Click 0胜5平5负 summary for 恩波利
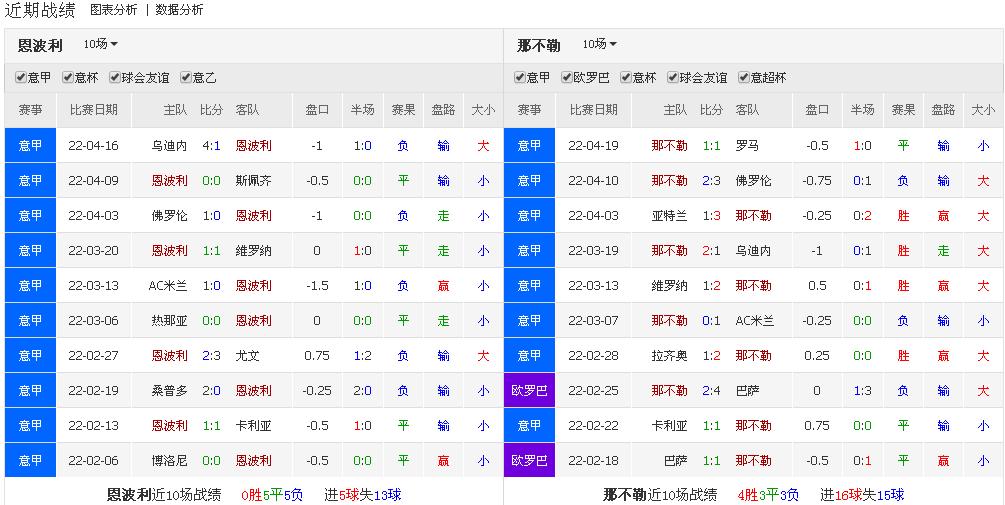 click(x=272, y=495)
